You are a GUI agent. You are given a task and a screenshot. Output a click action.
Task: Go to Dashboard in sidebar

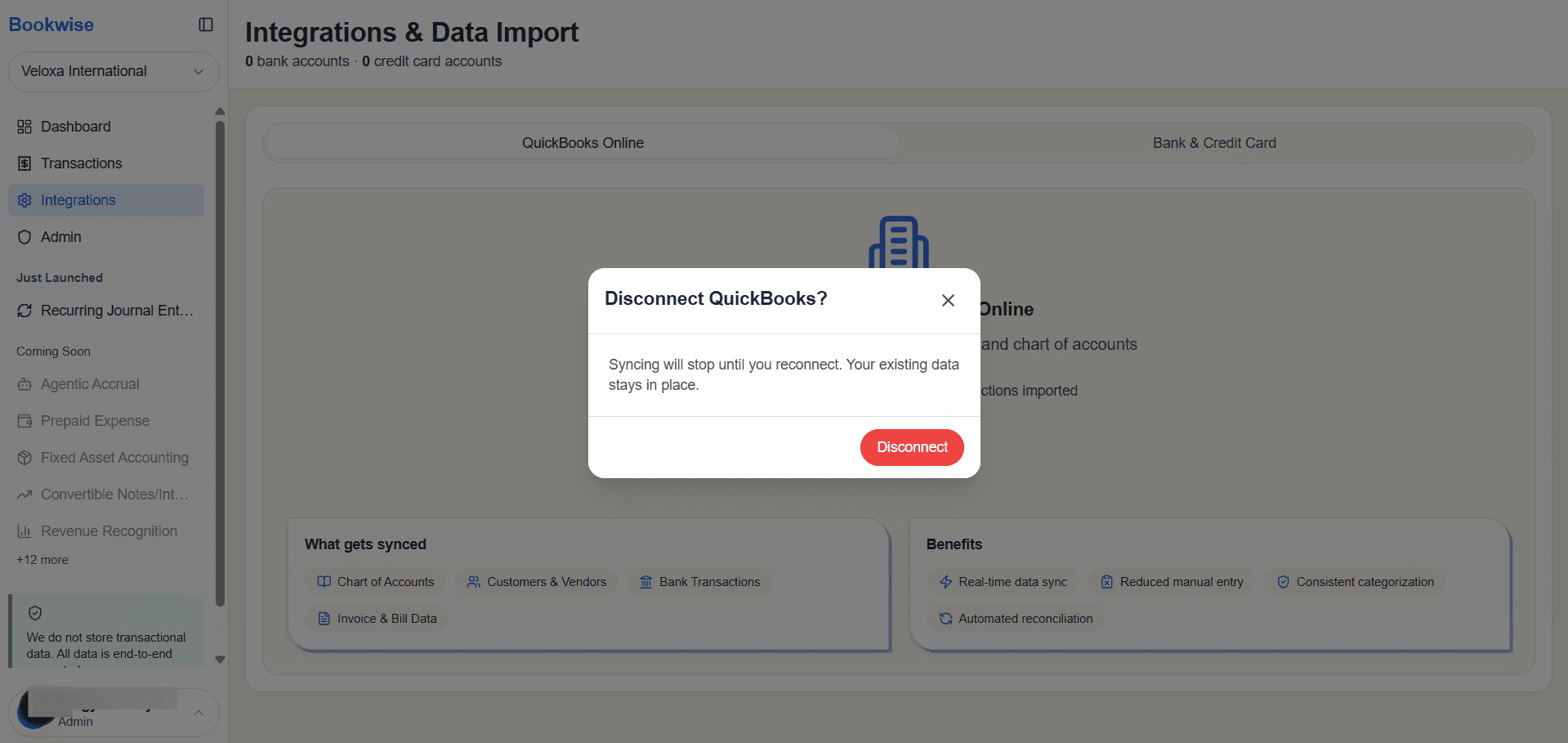(x=106, y=127)
